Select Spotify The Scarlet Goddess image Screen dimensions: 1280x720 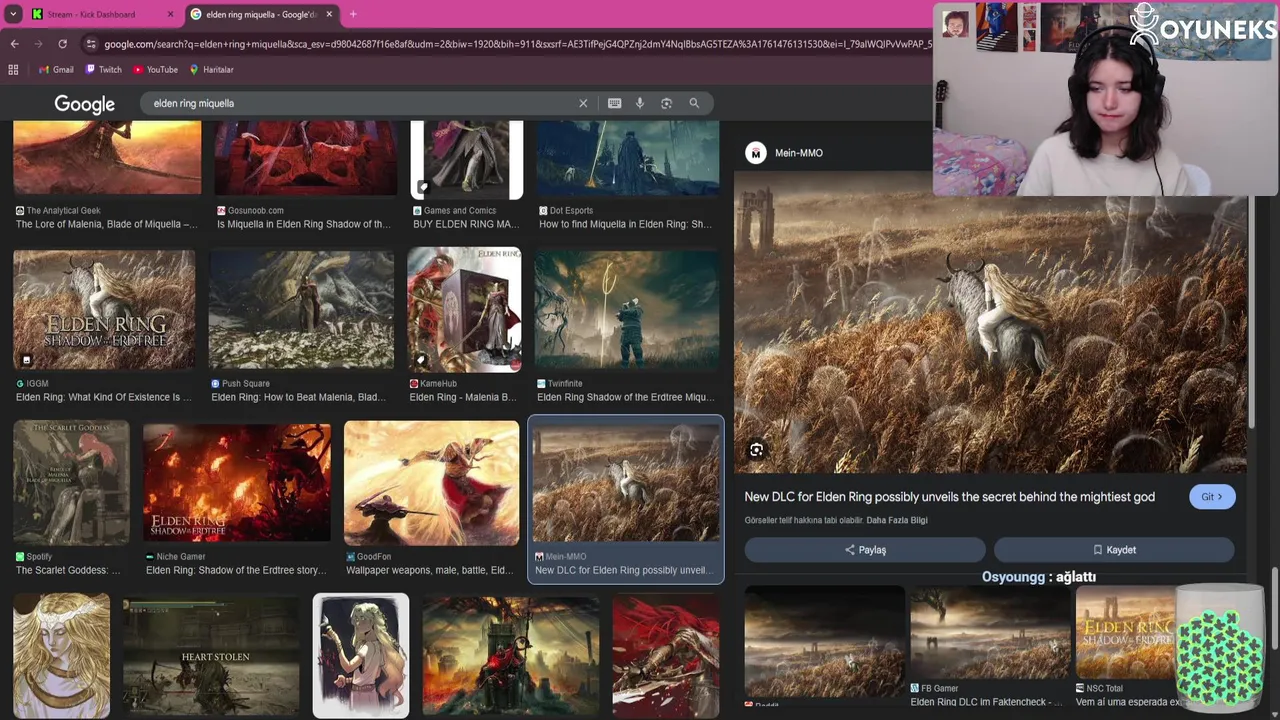click(71, 483)
